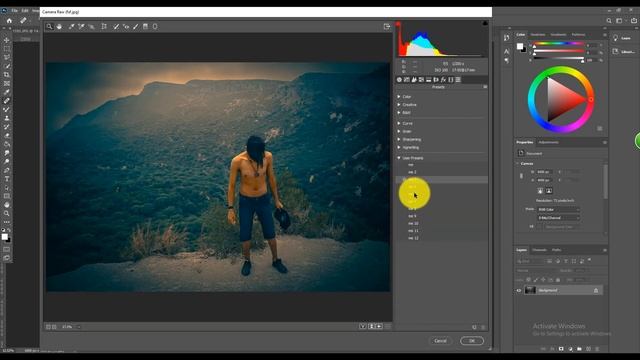Select the Transform tool in Camera Raw
Image resolution: width=640 pixels, height=360 pixels.
point(104,27)
